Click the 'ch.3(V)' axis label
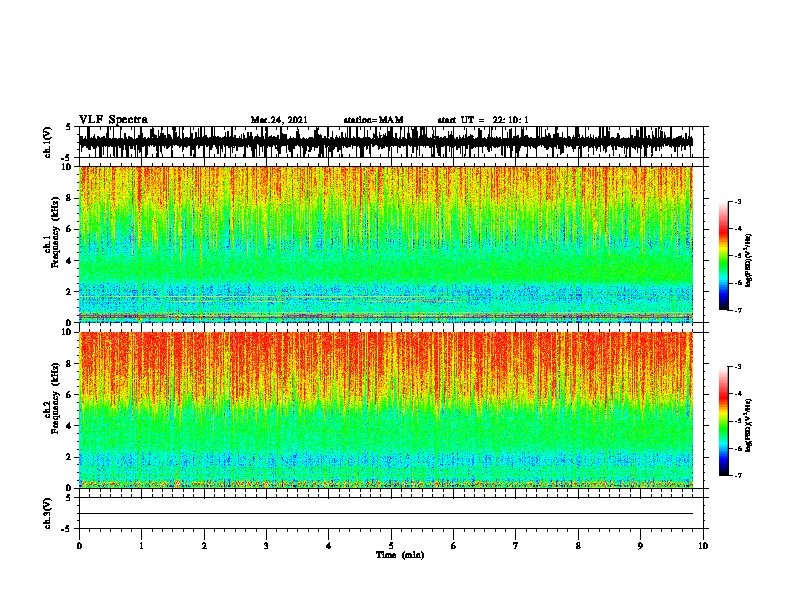 48,513
